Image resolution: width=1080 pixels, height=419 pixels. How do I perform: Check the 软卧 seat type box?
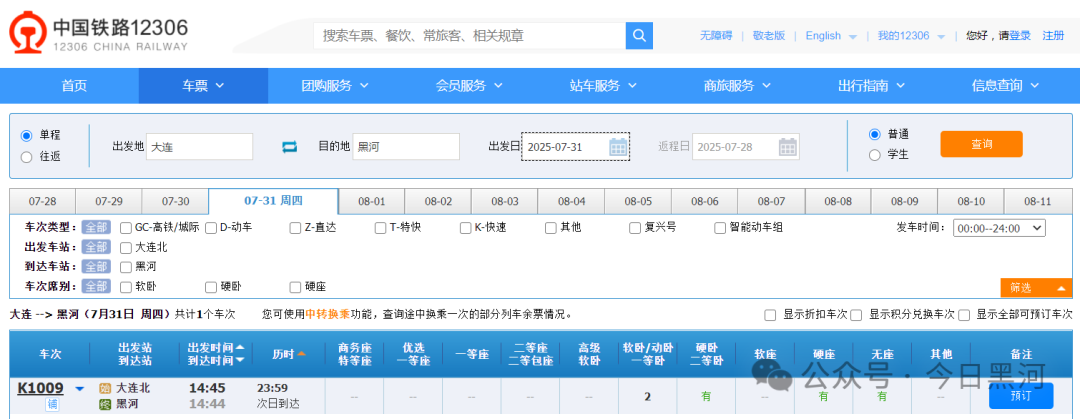coord(125,287)
